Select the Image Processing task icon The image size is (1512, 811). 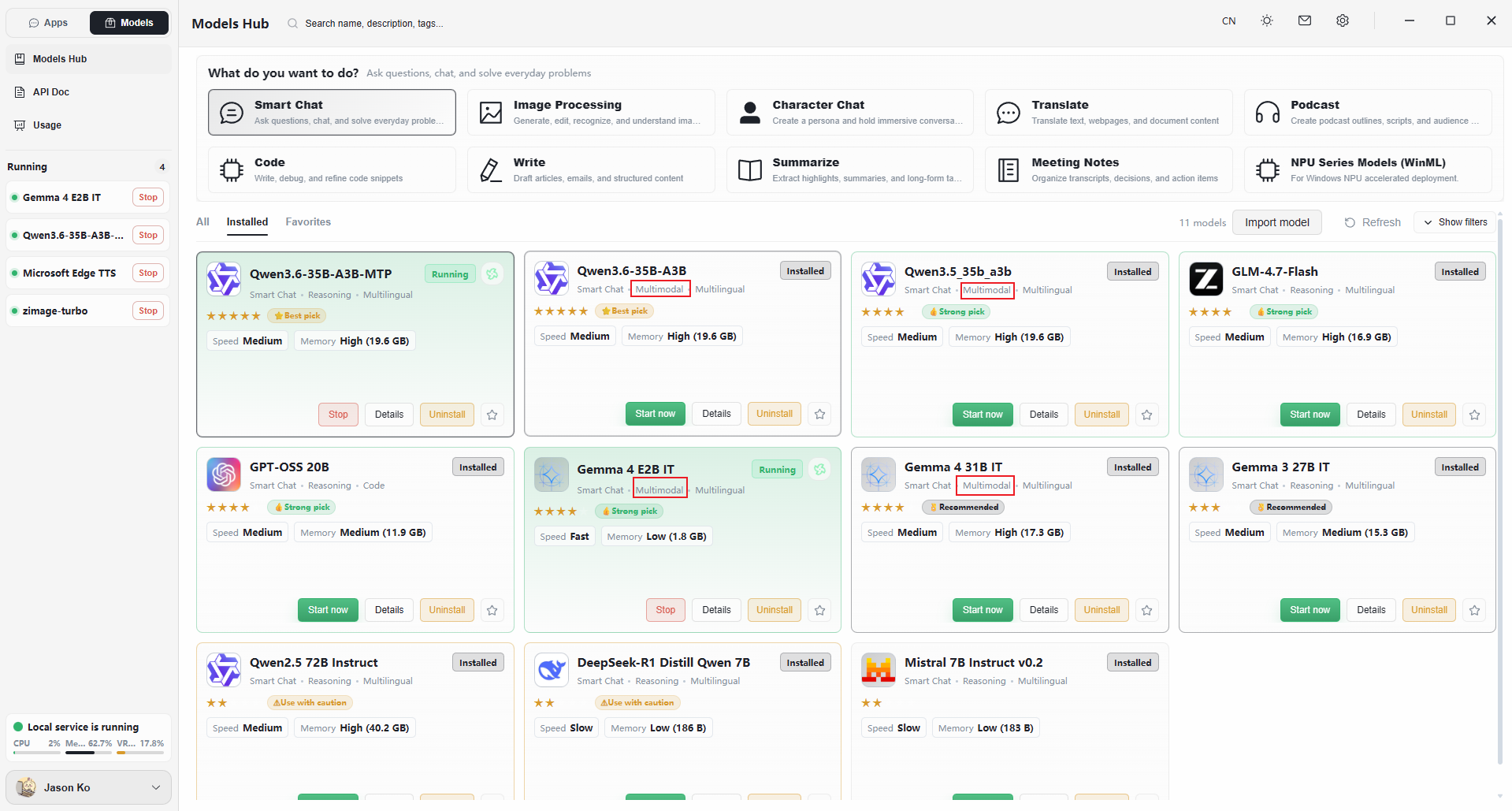click(491, 113)
